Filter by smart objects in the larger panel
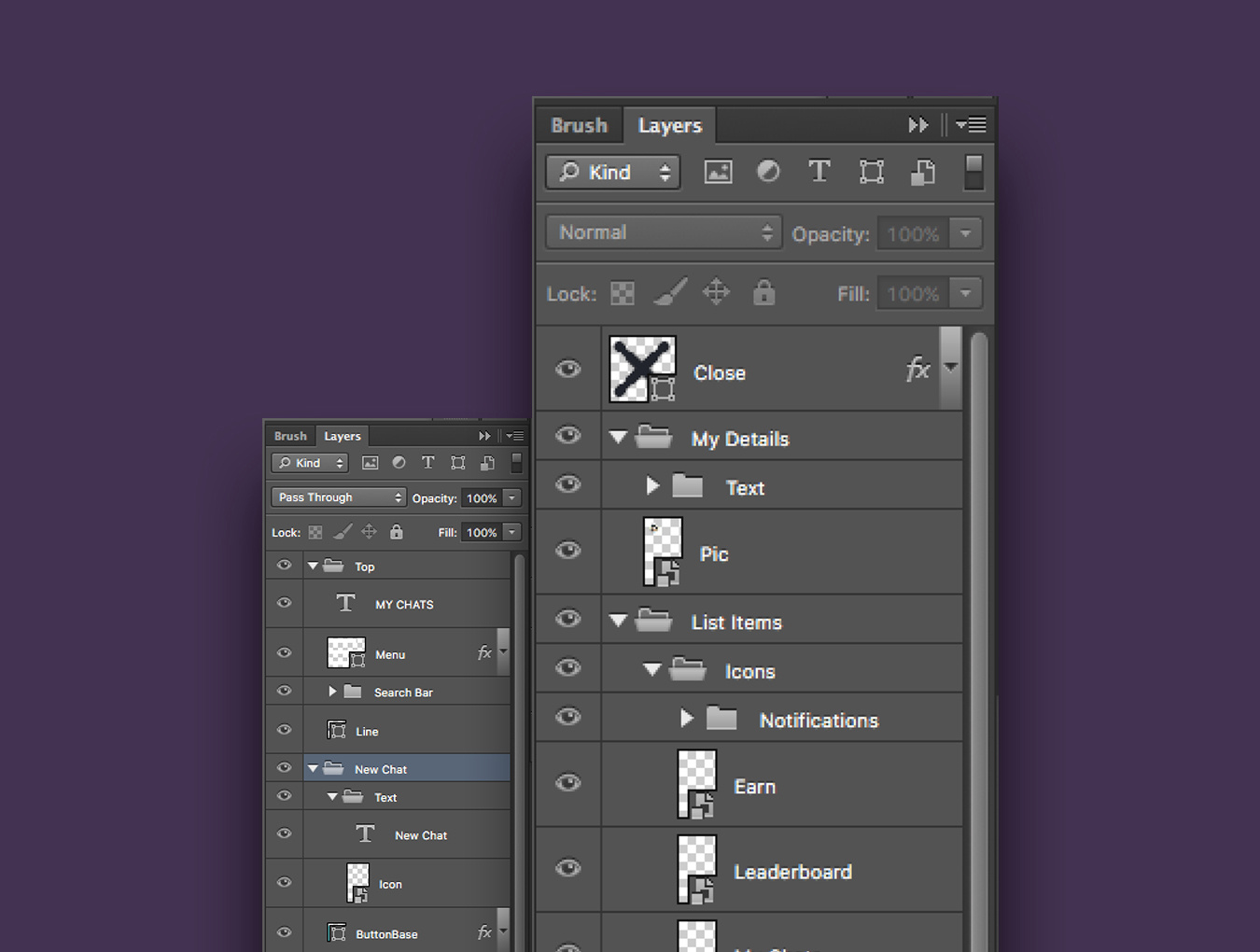 coord(922,173)
